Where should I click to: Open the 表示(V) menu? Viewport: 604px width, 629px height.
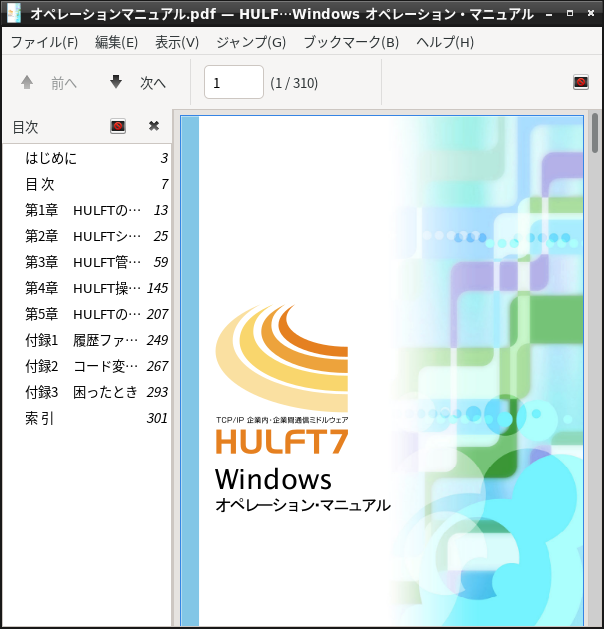(x=177, y=42)
